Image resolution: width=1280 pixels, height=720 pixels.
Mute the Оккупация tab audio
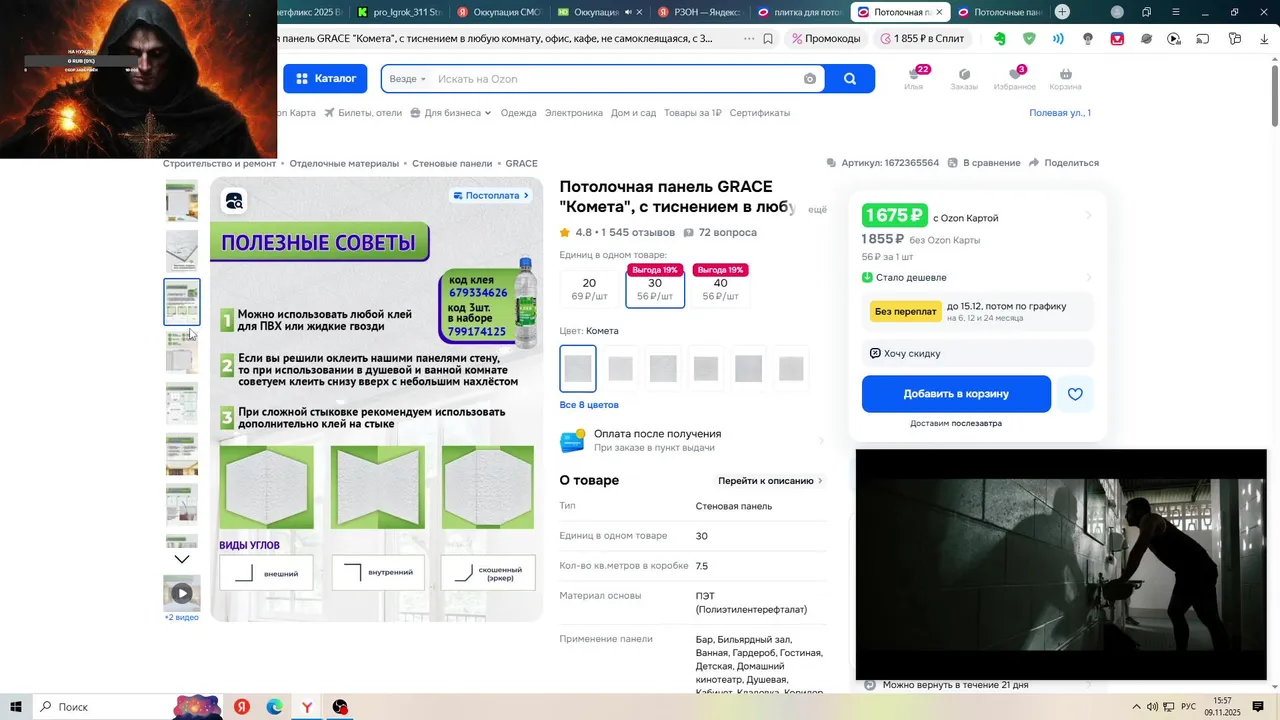click(x=628, y=12)
